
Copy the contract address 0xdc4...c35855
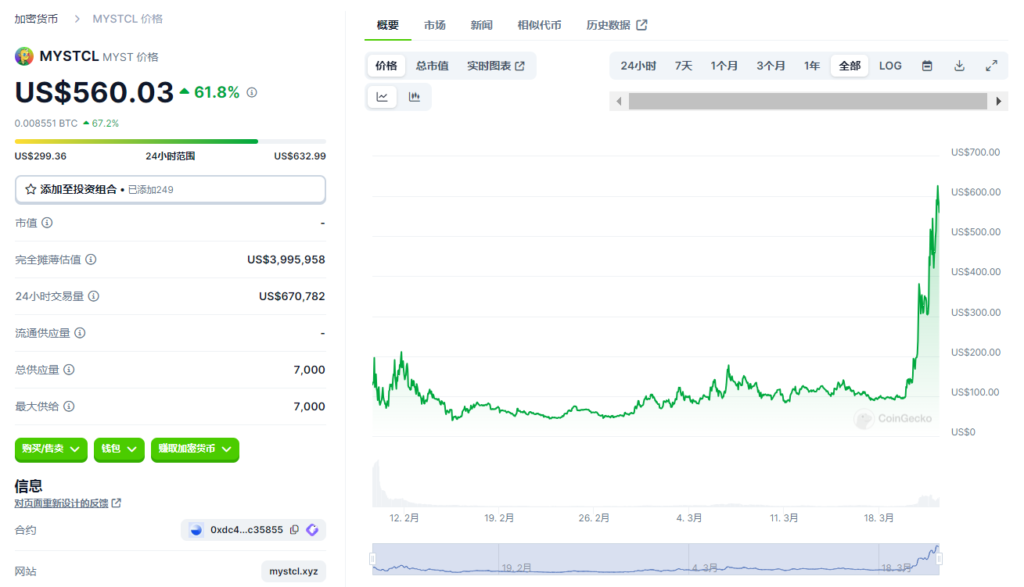pos(295,530)
